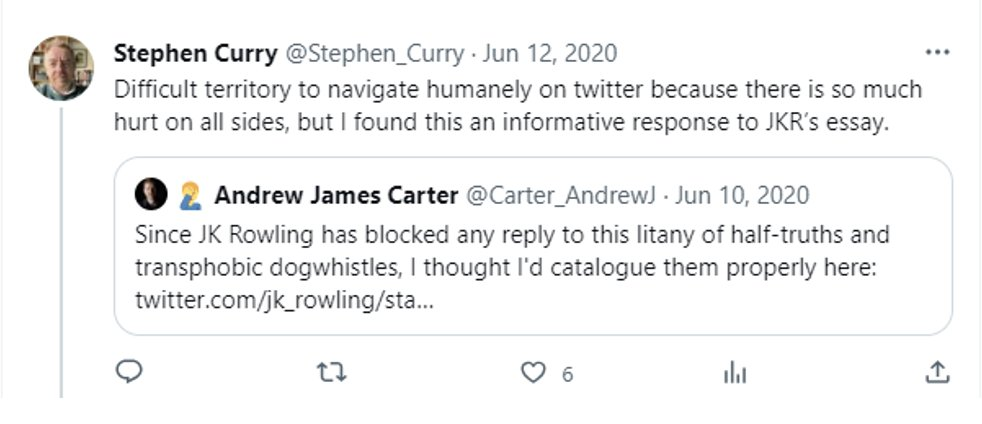Click the vertical thread line under avatar
Screen dimensions: 982x424
point(61,250)
